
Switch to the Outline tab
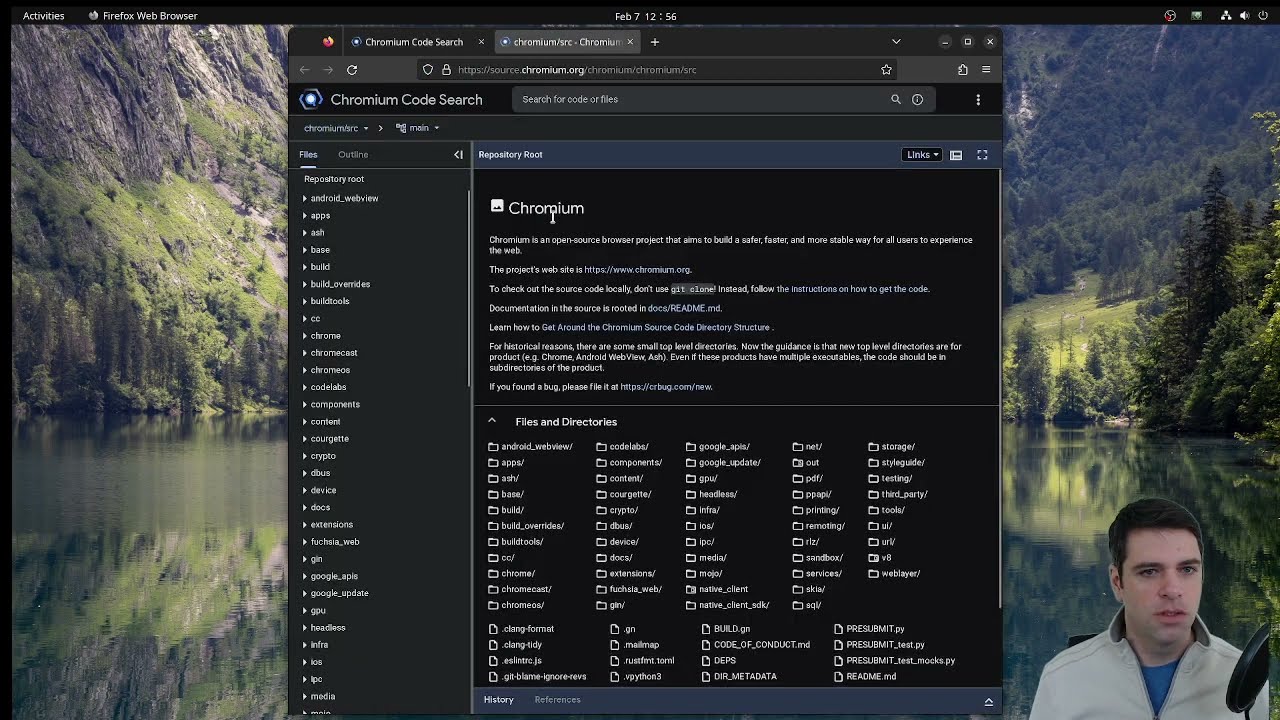[x=353, y=155]
